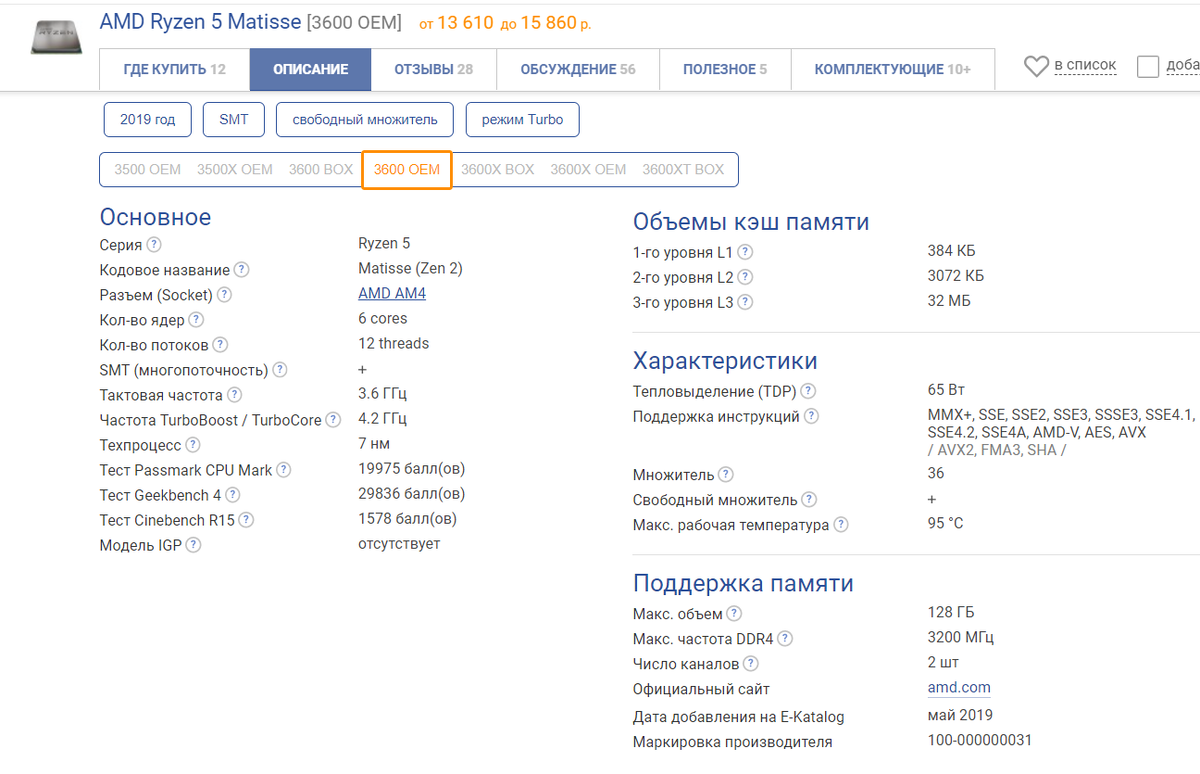Open the help tooltip for Разъем (Socket)

click(224, 295)
